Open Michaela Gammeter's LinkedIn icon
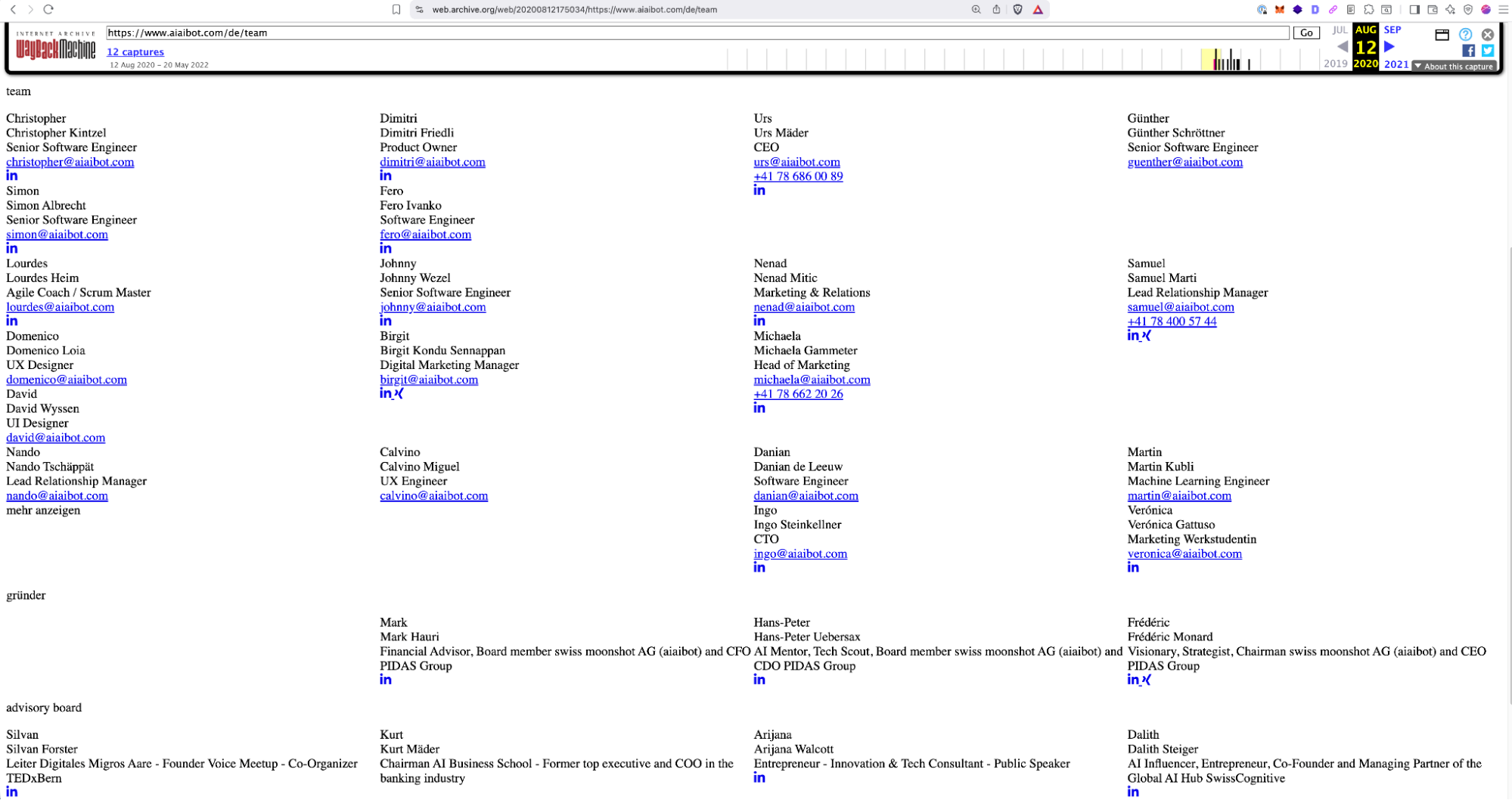 click(x=759, y=408)
